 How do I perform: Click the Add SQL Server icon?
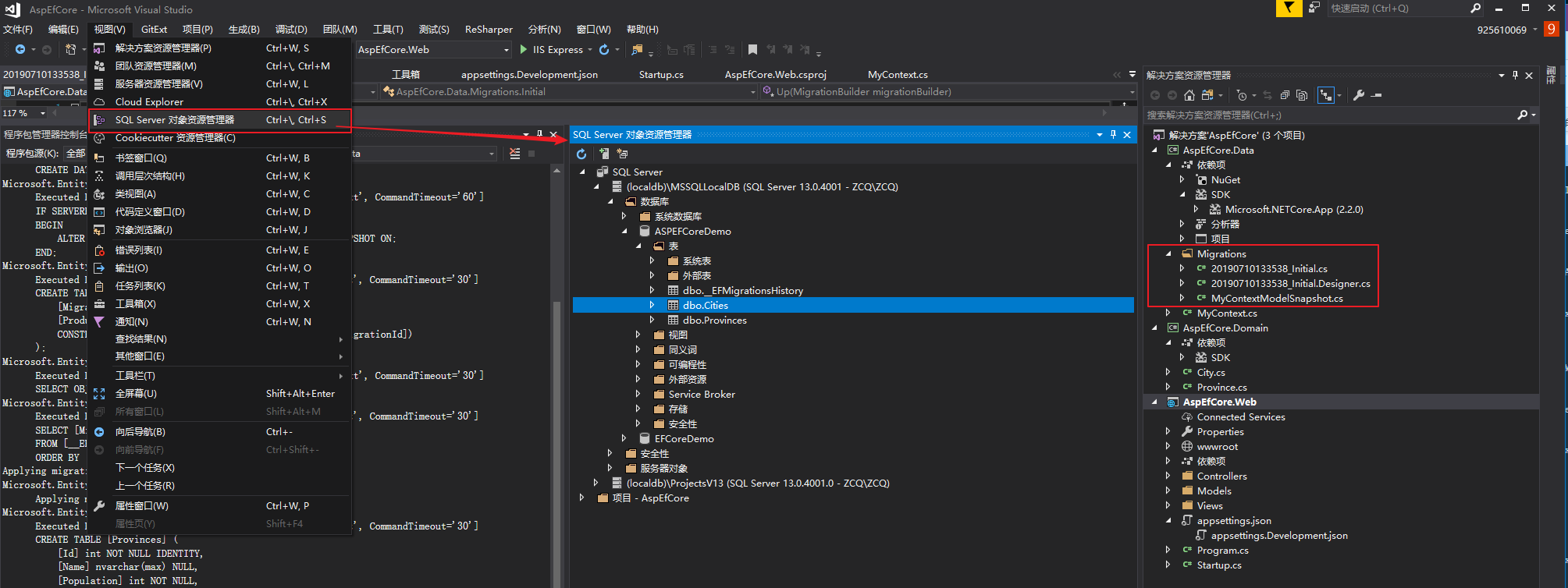click(603, 154)
